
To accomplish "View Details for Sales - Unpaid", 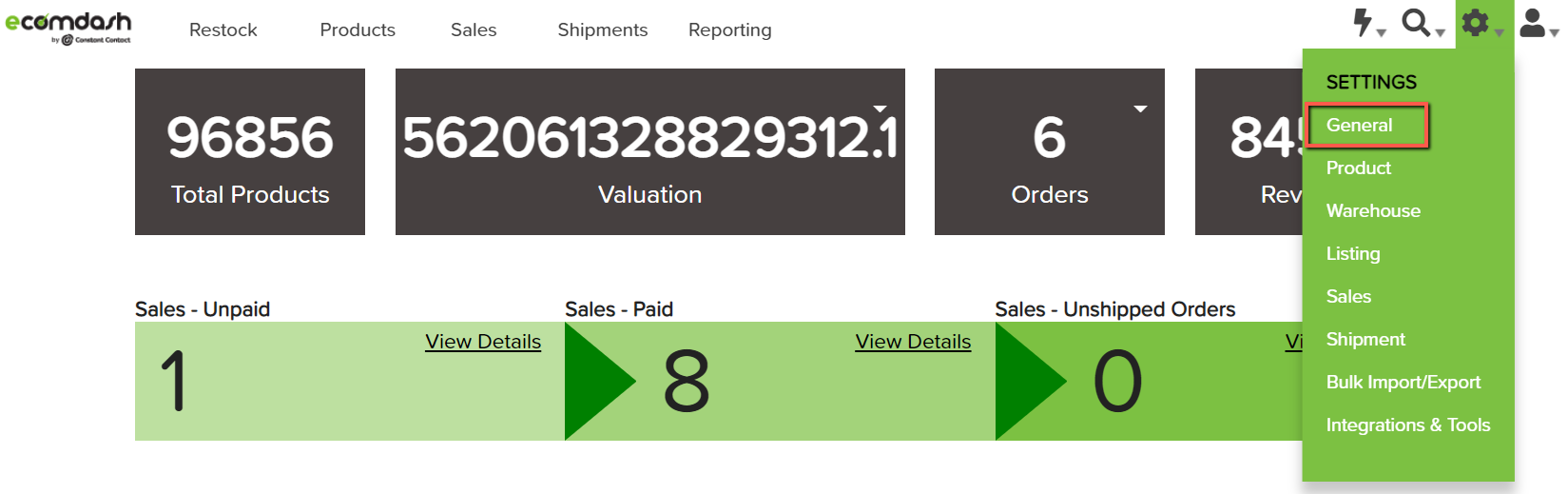I will coord(483,342).
